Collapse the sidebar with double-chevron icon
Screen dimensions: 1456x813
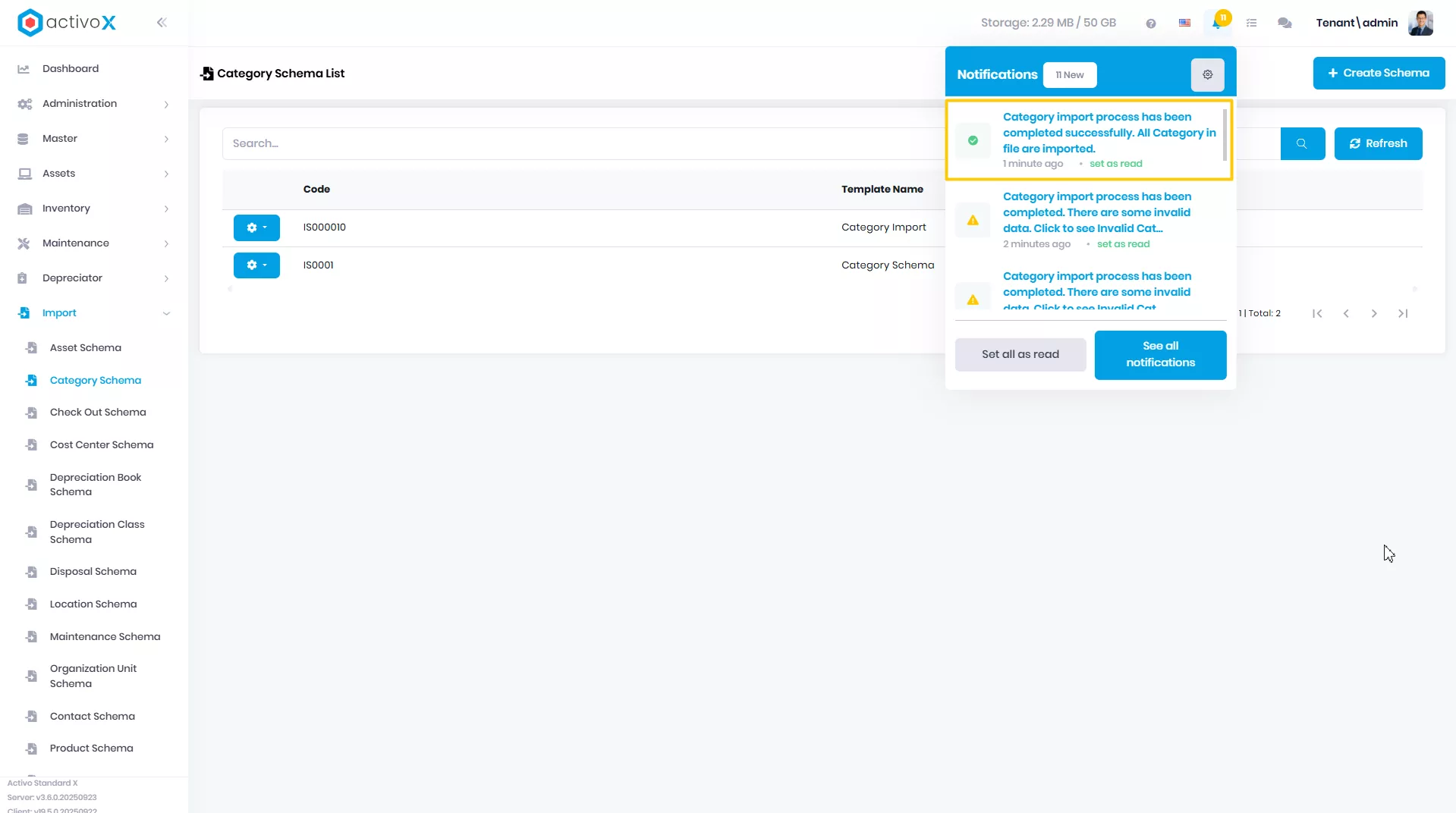[x=162, y=23]
